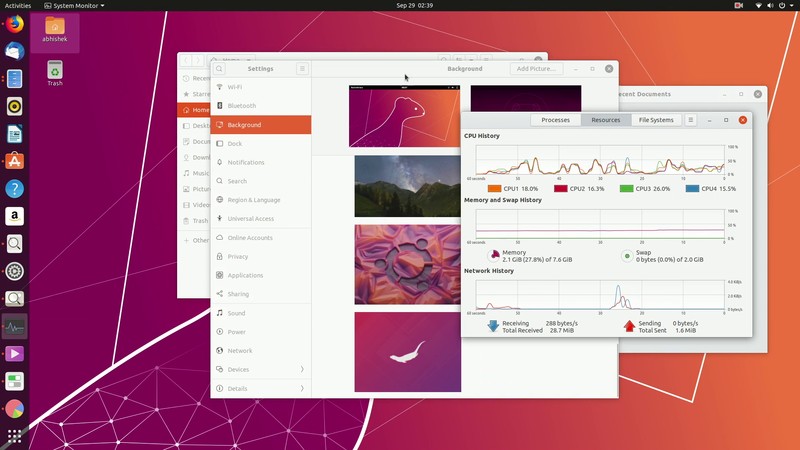This screenshot has width=800, height=450.
Task: Expand the Devices settings section
Action: tap(260, 369)
